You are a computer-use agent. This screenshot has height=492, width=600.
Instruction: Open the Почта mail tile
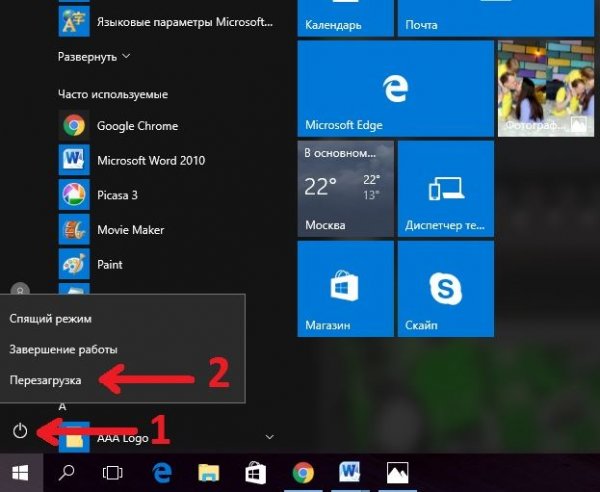click(496, 18)
